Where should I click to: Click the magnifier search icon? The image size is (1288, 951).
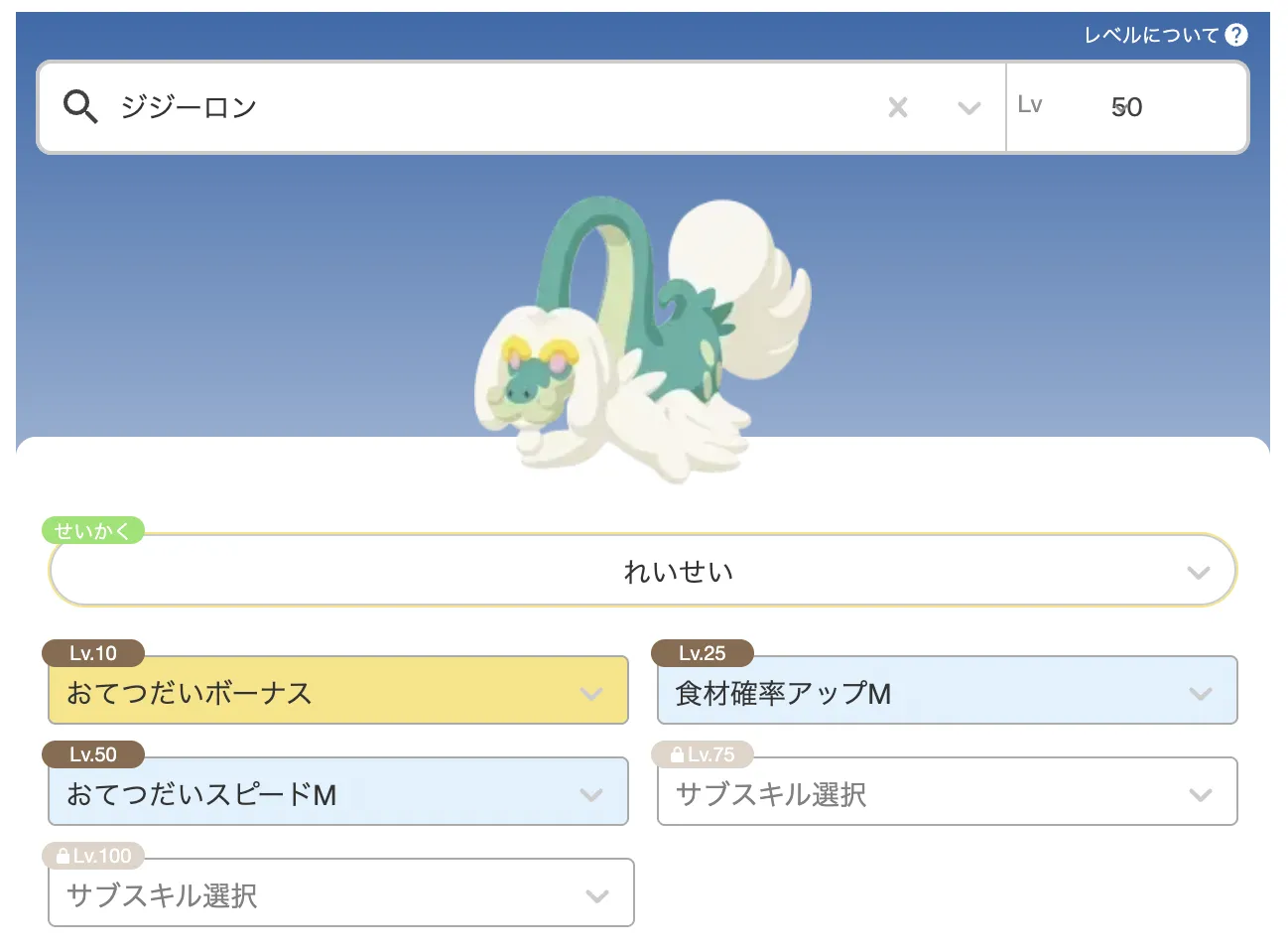pos(80,106)
